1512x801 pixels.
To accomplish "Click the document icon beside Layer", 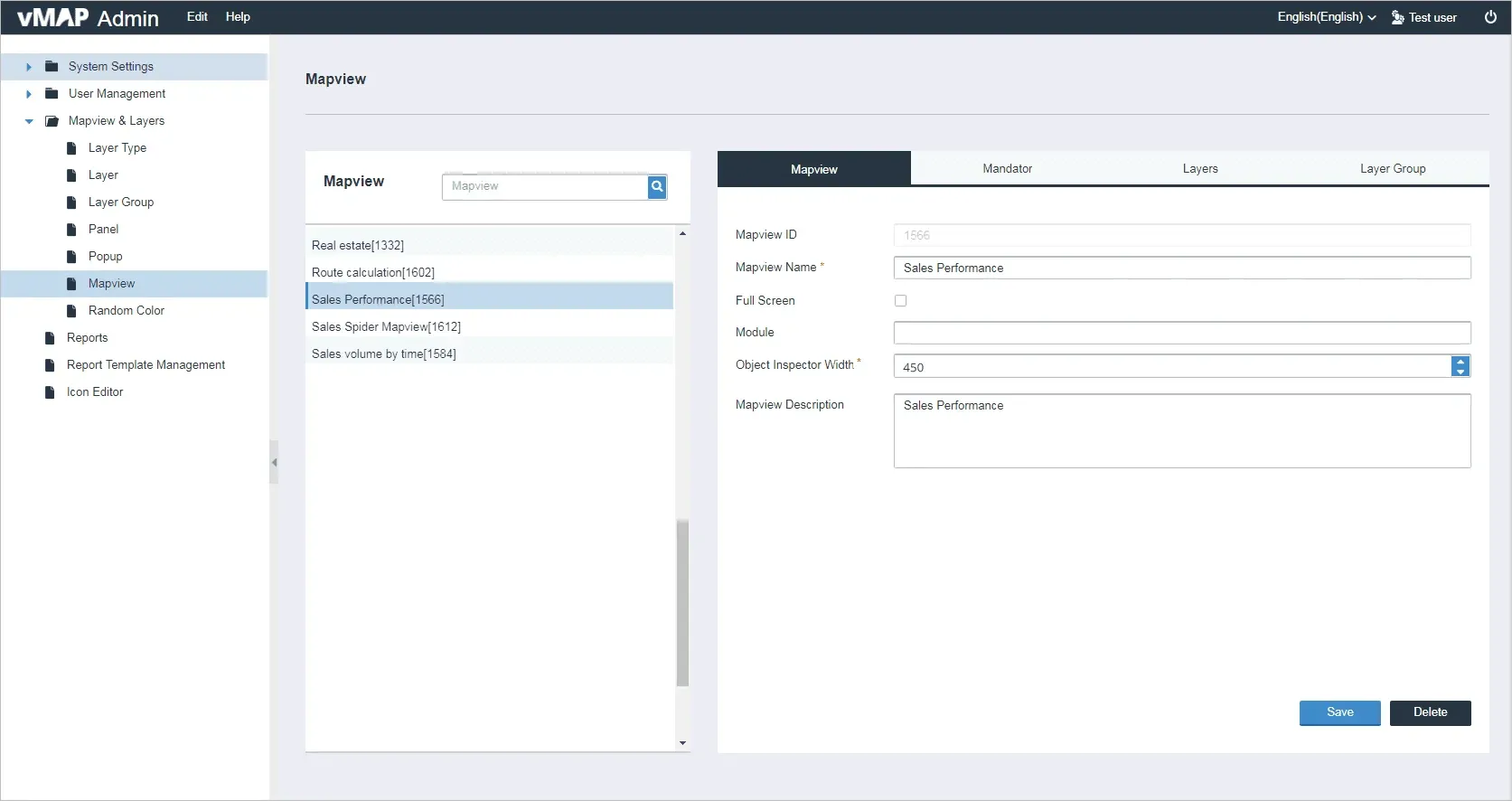I will [71, 174].
